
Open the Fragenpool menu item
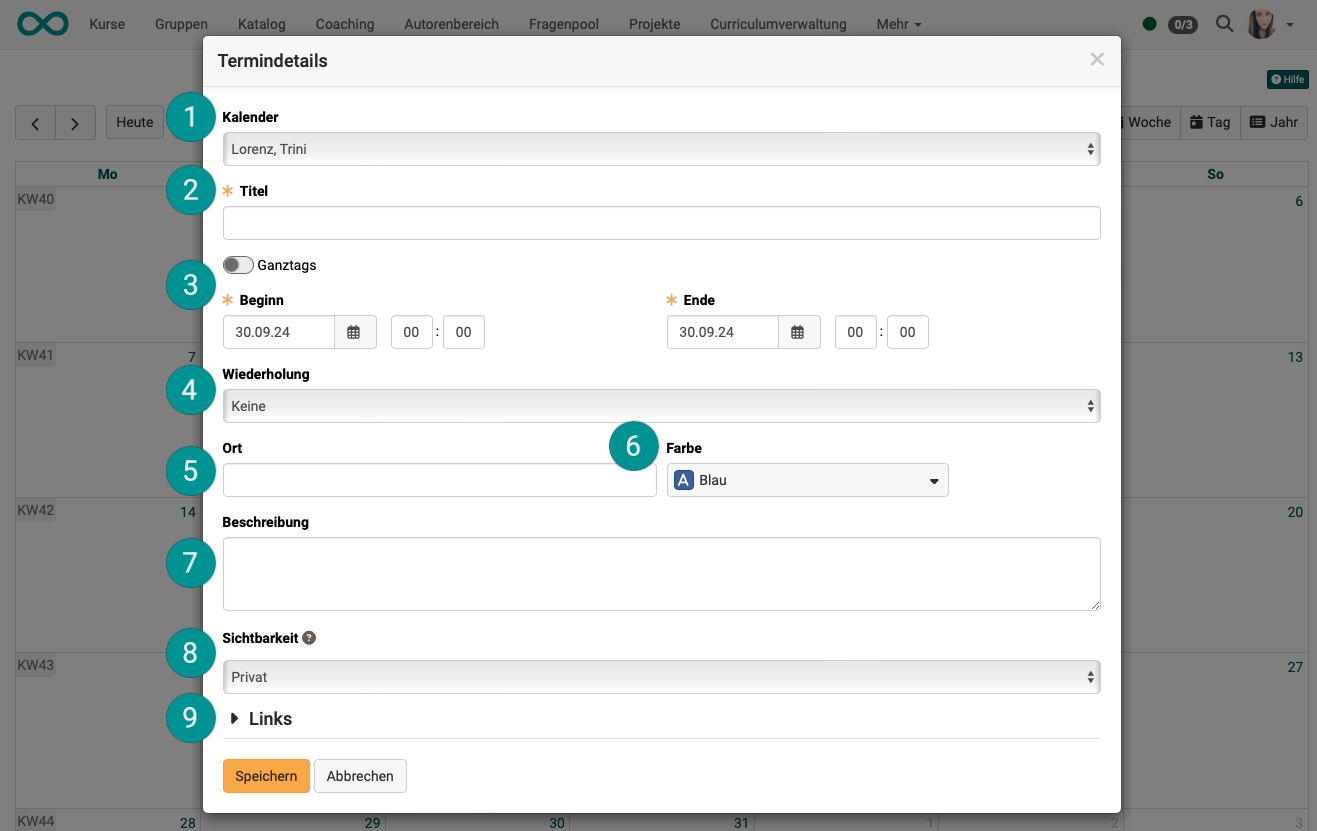click(564, 24)
